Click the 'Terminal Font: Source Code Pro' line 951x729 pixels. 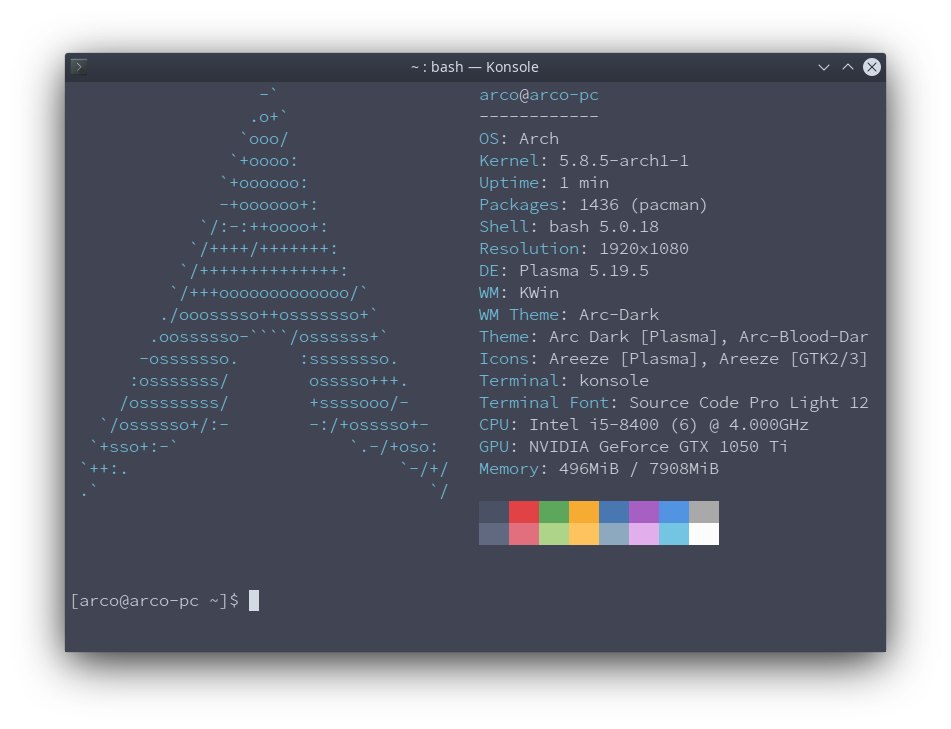click(x=673, y=403)
